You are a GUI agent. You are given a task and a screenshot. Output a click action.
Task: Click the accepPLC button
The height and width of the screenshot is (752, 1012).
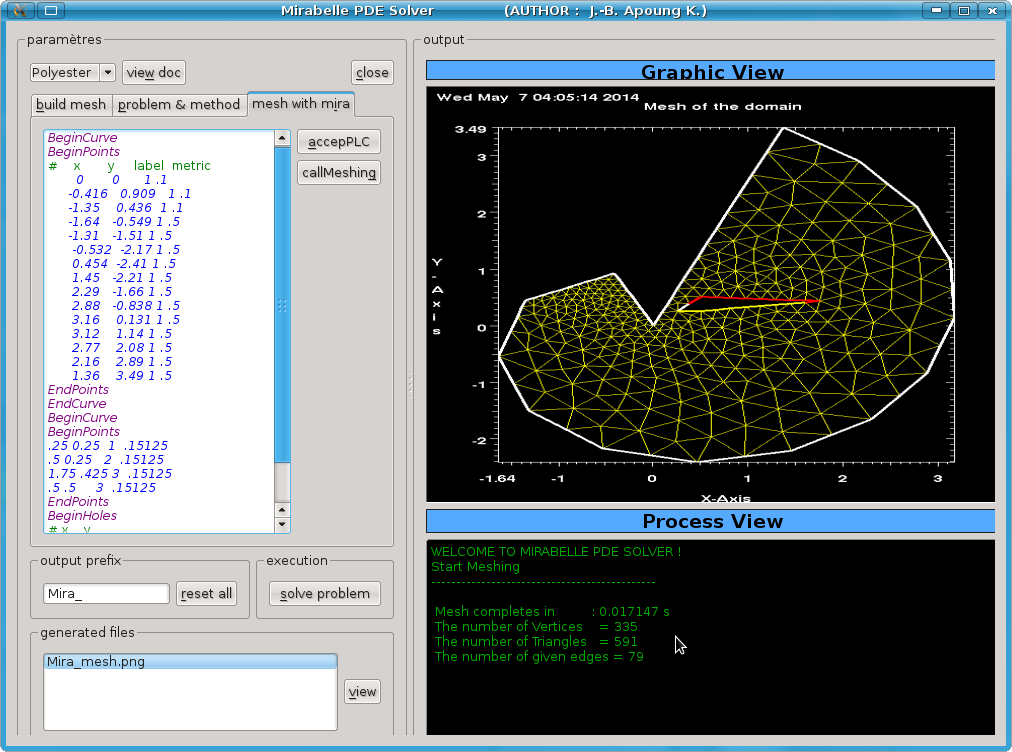pos(339,142)
